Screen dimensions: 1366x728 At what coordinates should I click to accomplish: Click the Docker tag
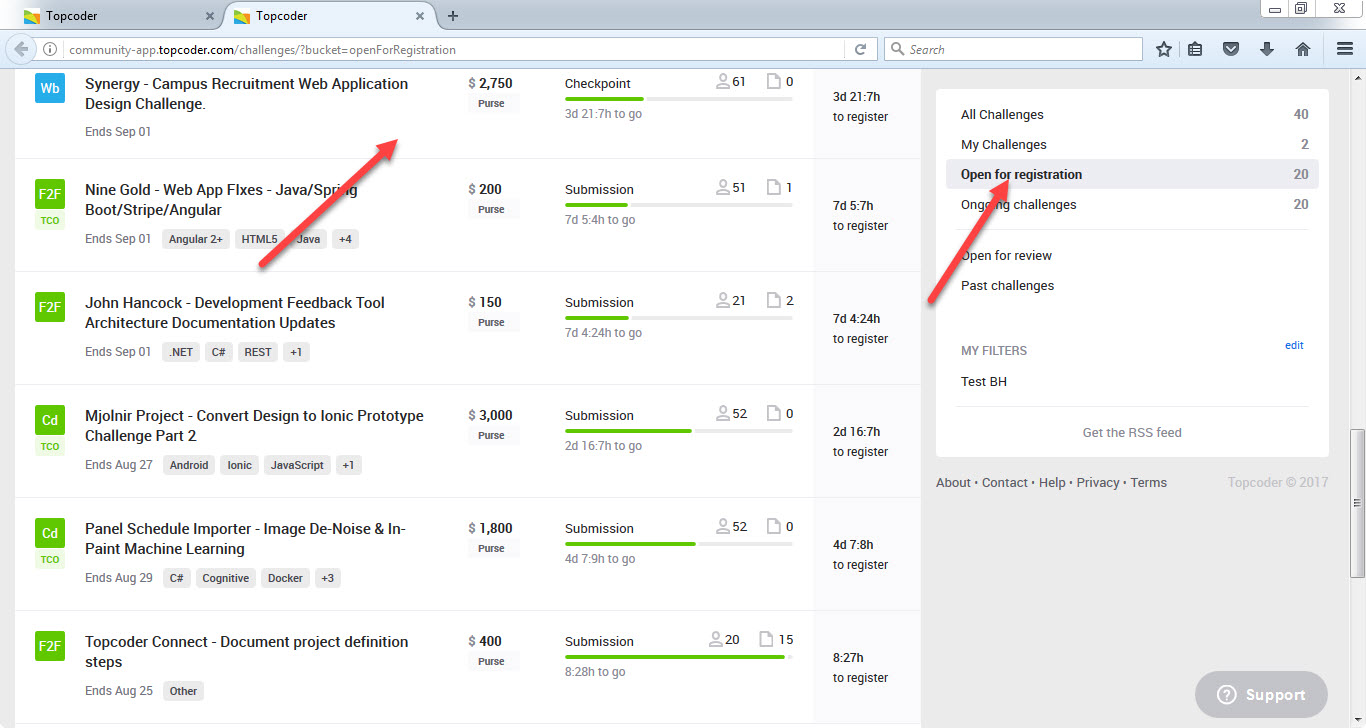[x=285, y=578]
